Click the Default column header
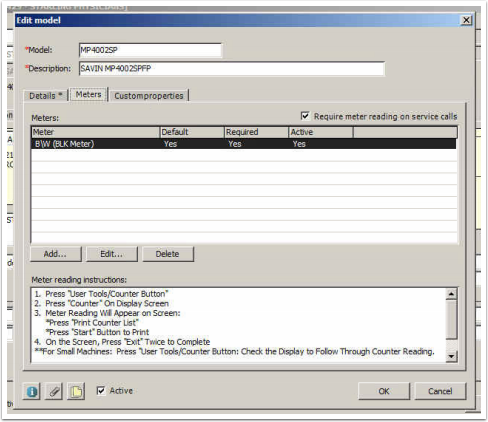Viewport: 488px width, 422px height. (192, 132)
